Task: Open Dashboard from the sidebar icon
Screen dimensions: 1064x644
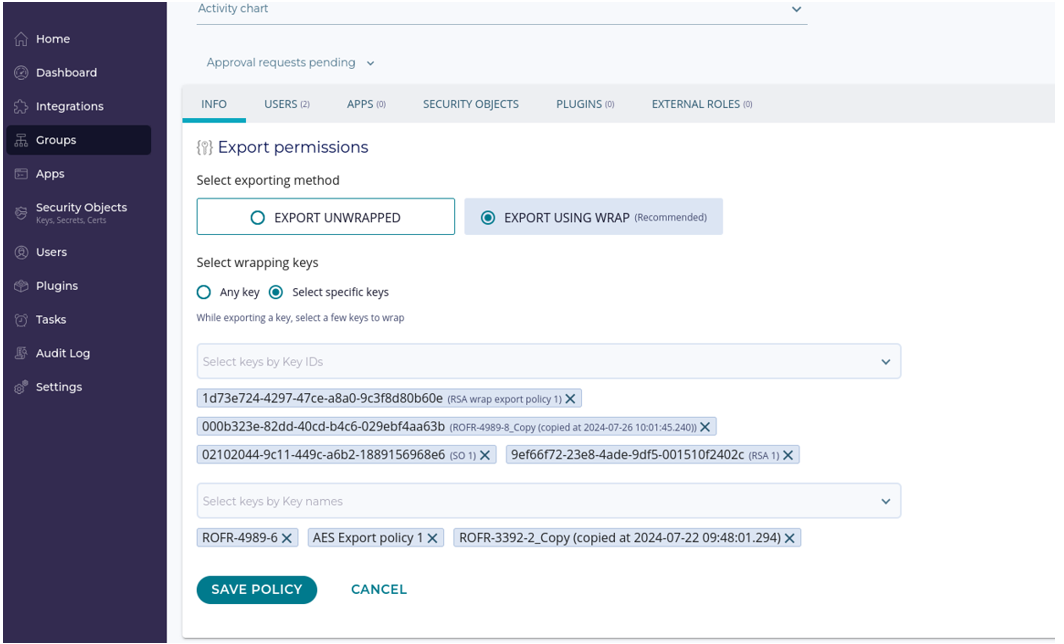Action: click(21, 73)
